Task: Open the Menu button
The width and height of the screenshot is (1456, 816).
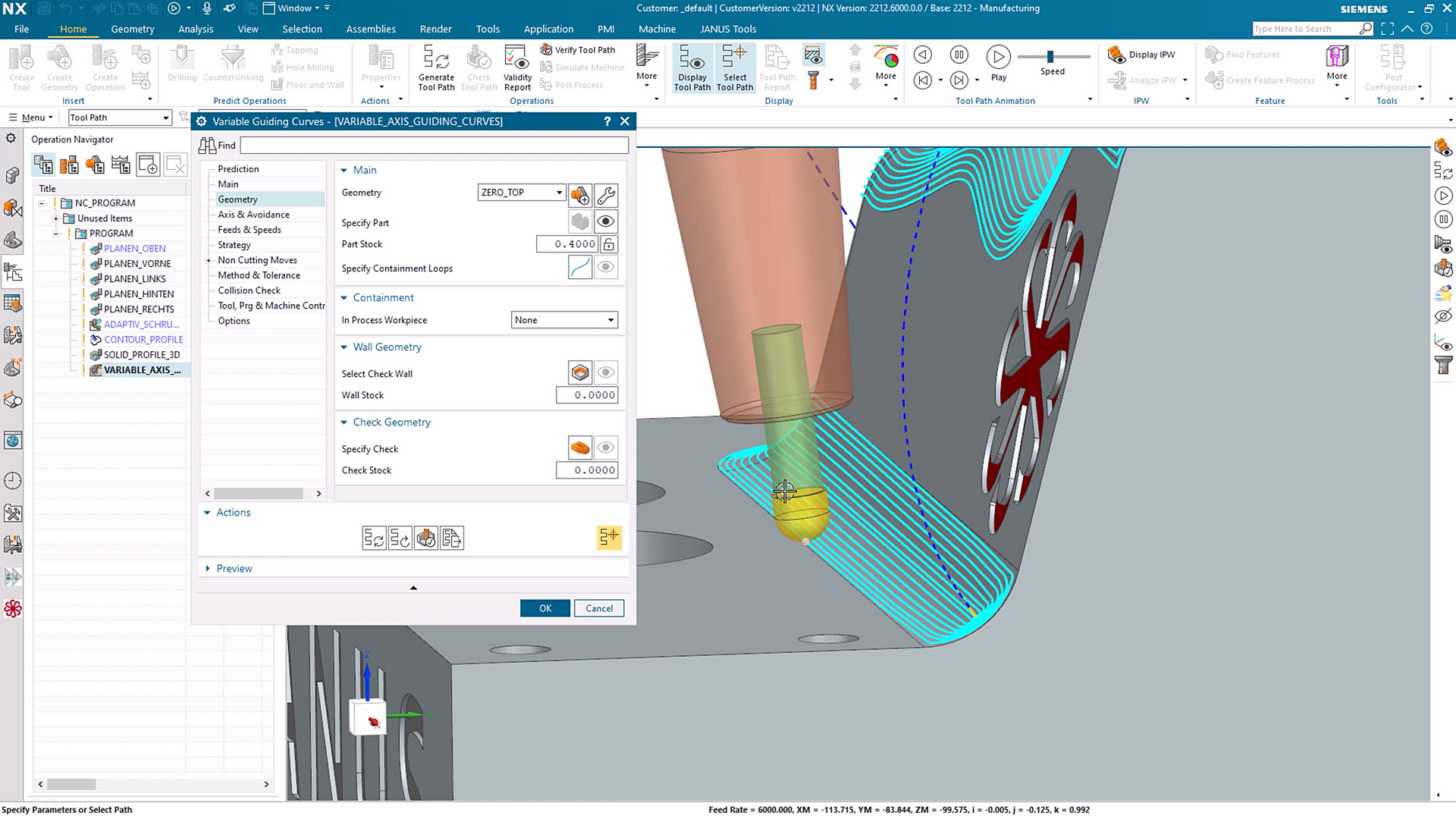Action: coord(31,118)
